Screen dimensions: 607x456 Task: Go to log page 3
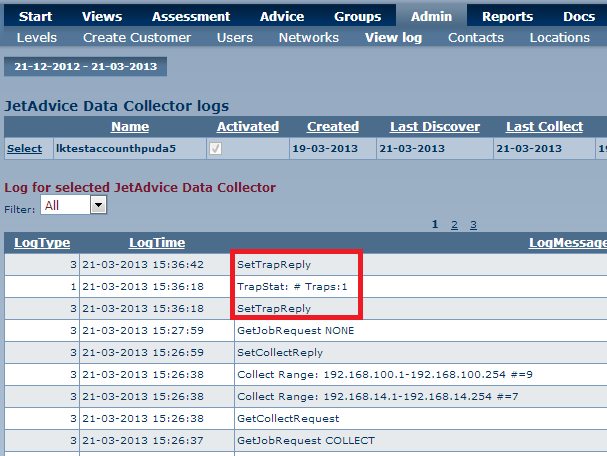[473, 225]
